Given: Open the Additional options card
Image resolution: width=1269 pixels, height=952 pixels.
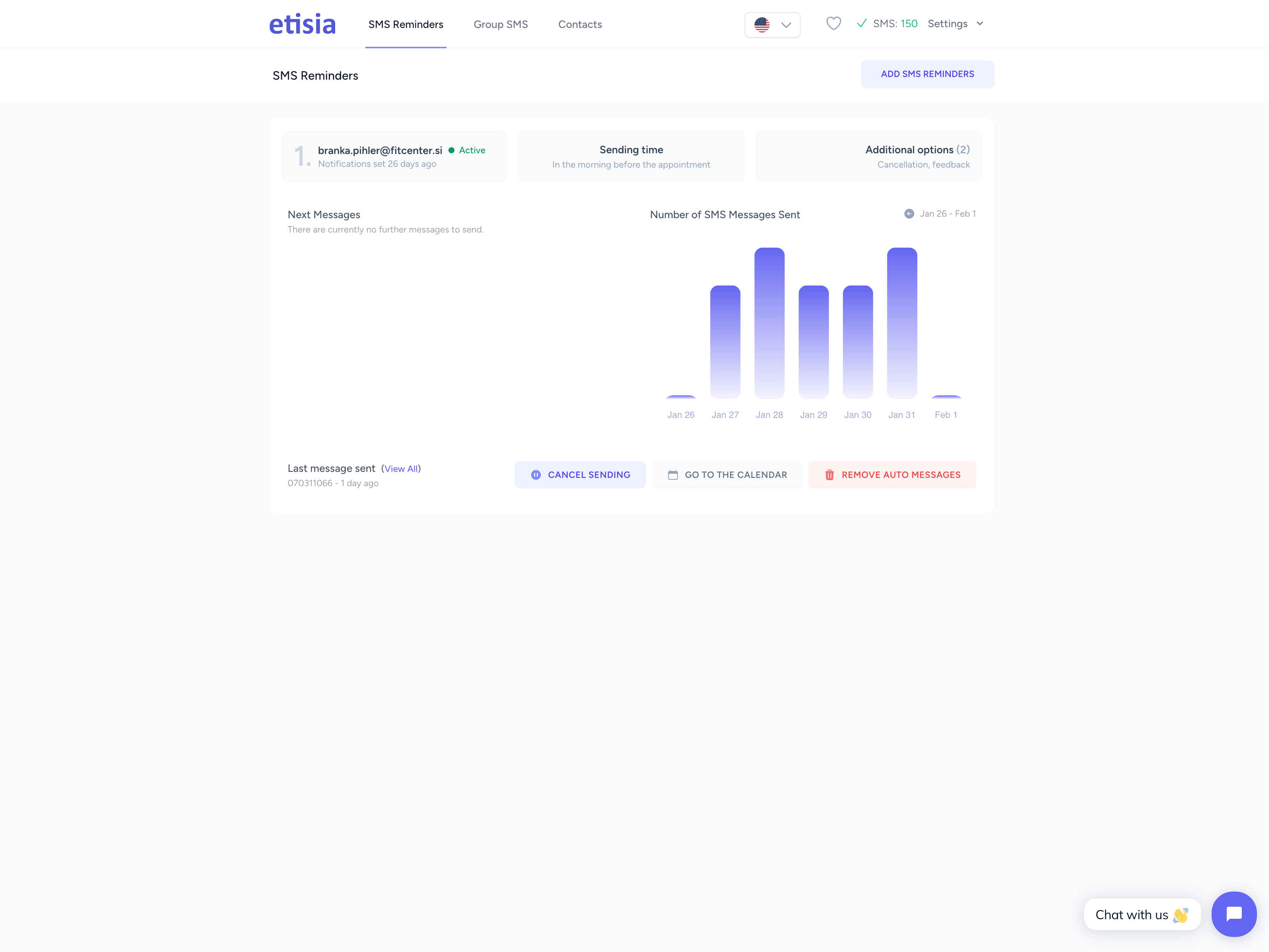Looking at the screenshot, I should point(868,156).
